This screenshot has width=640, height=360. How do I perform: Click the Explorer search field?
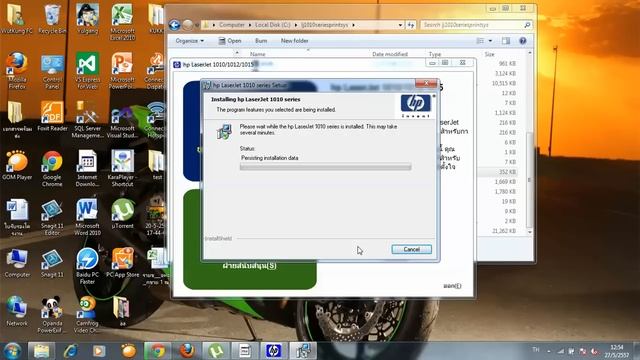point(476,25)
